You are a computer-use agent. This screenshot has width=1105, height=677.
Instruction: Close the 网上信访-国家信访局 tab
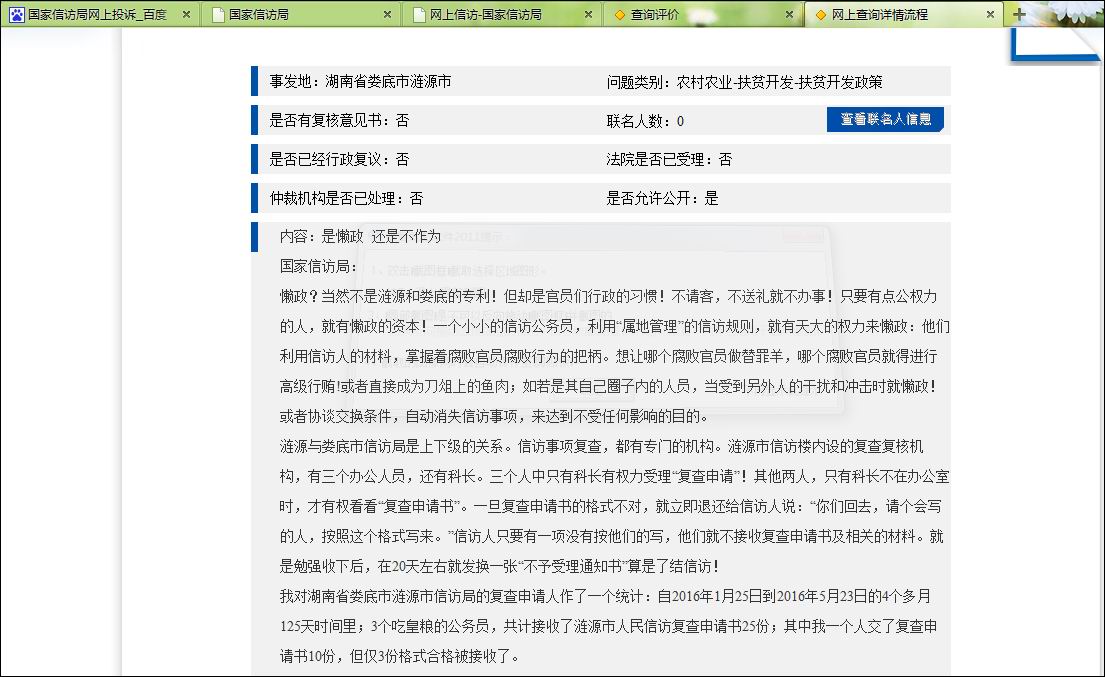pyautogui.click(x=587, y=15)
